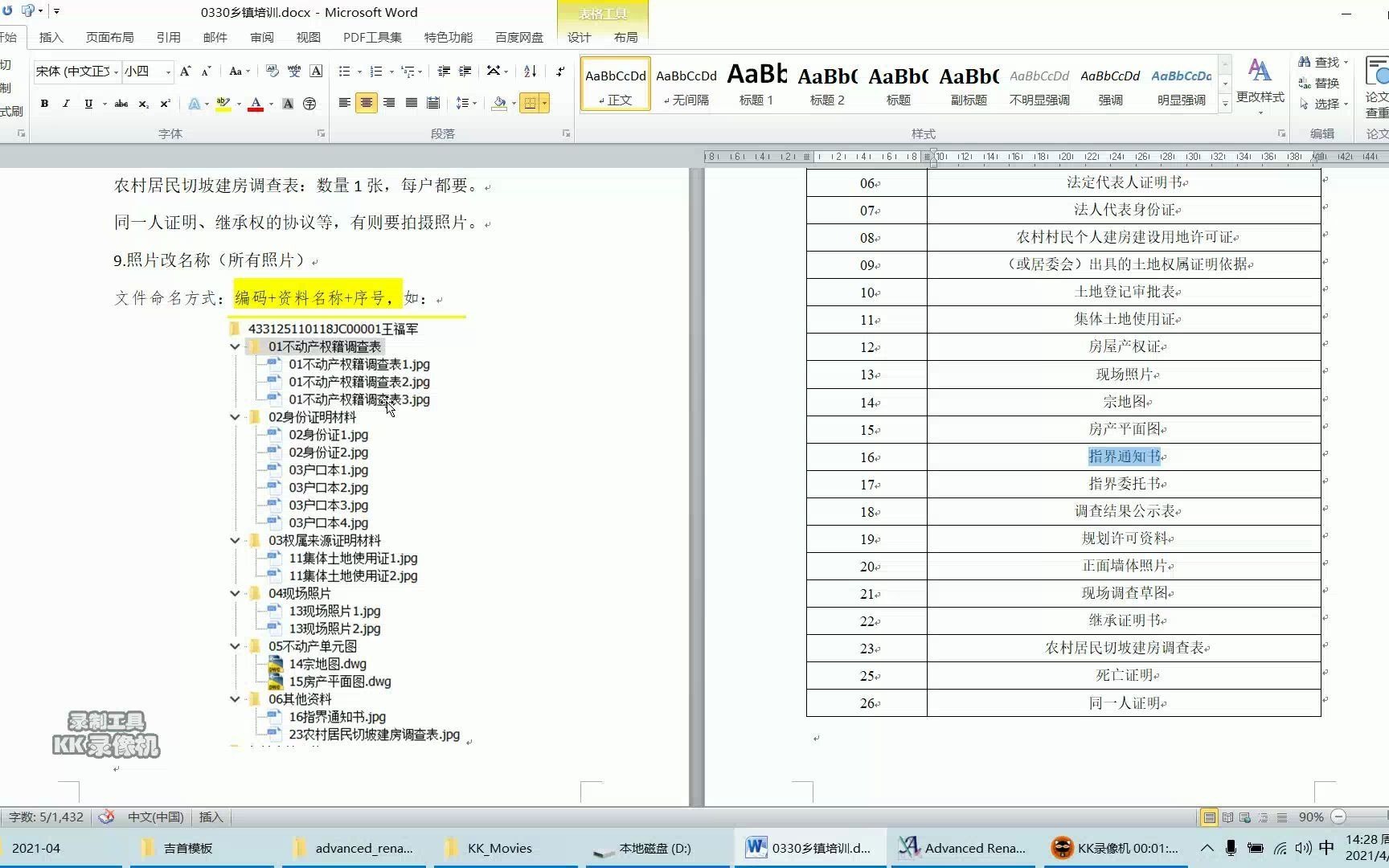Select justify alignment
1389x868 pixels.
(412, 103)
